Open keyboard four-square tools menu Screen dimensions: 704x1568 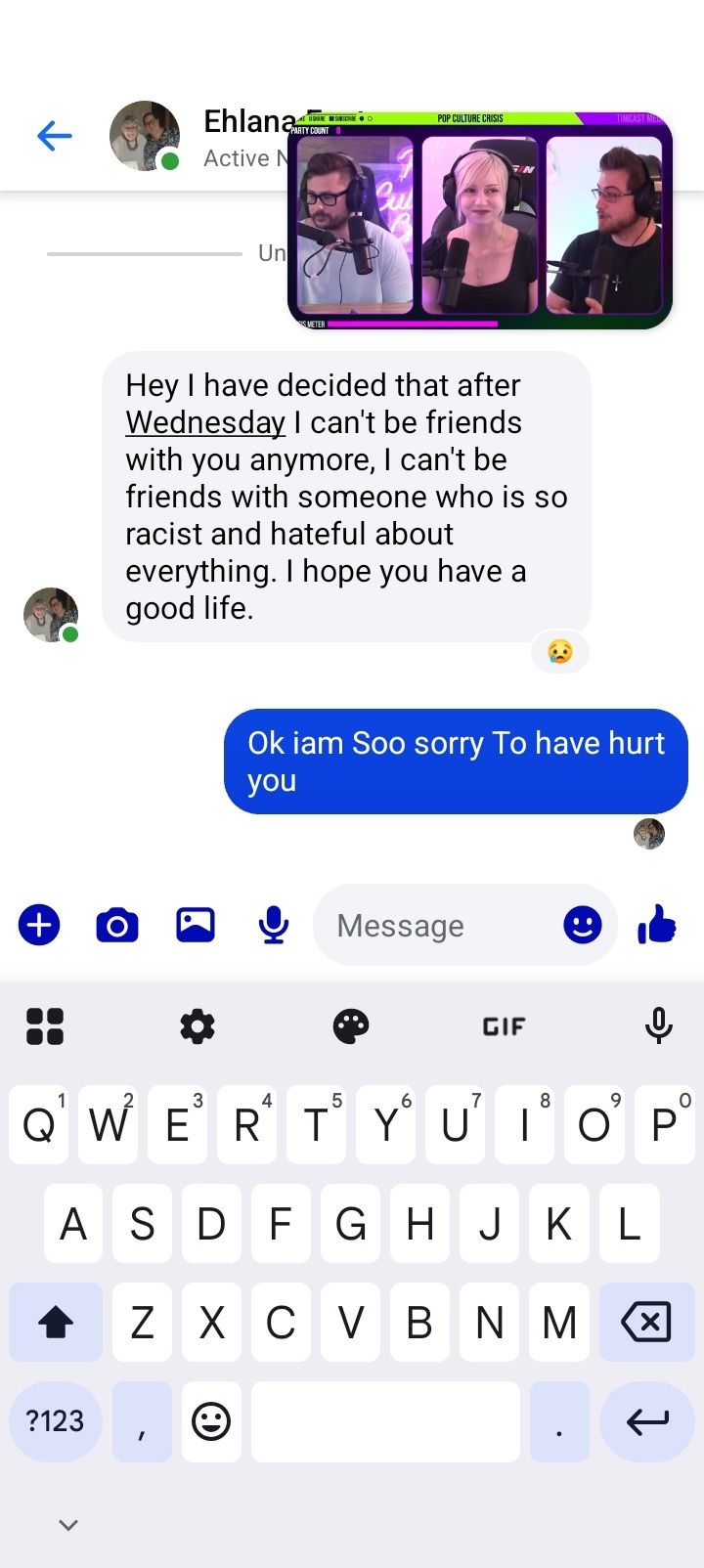pos(45,1026)
